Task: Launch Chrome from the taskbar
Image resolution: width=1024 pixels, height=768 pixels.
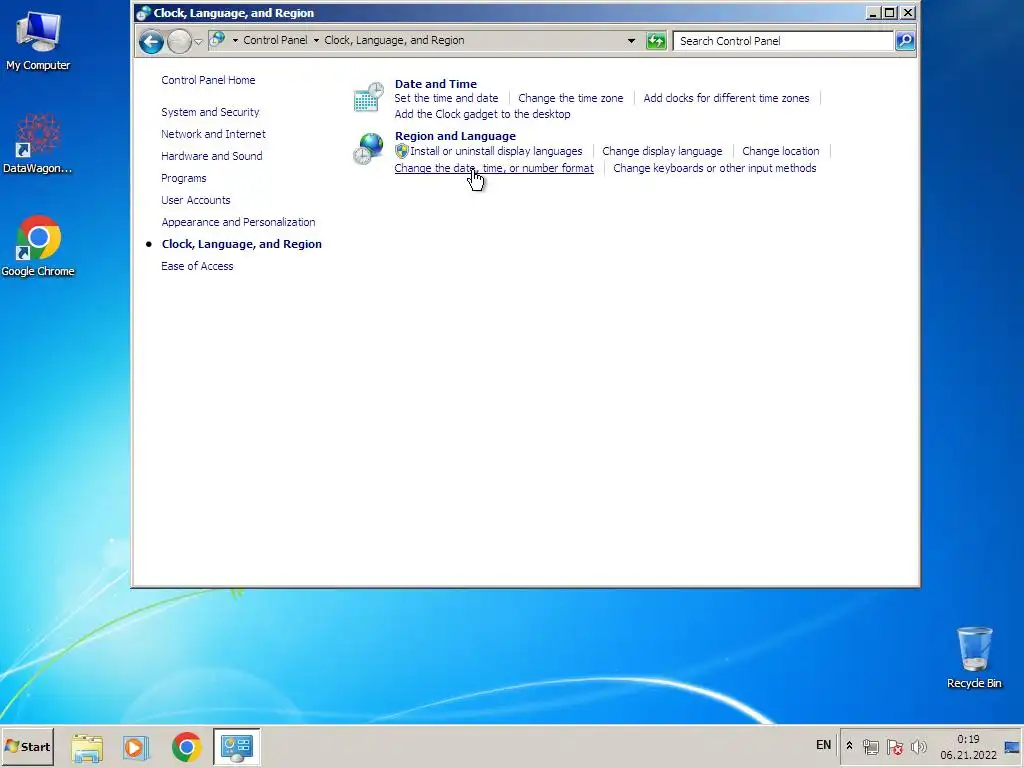Action: point(186,747)
